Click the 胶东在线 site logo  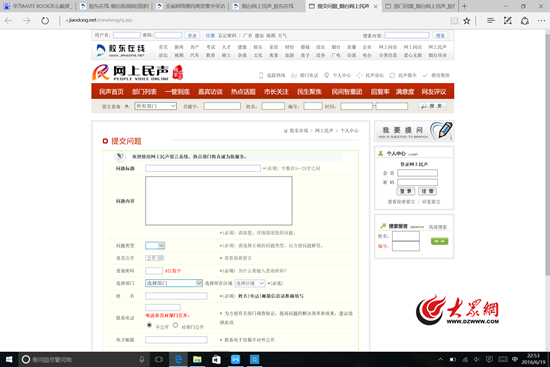(120, 50)
